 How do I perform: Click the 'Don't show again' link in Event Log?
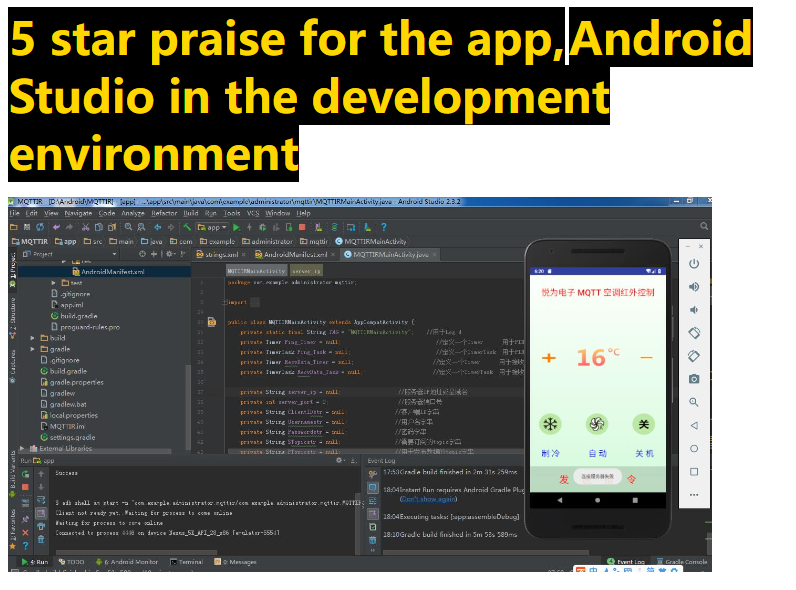428,499
